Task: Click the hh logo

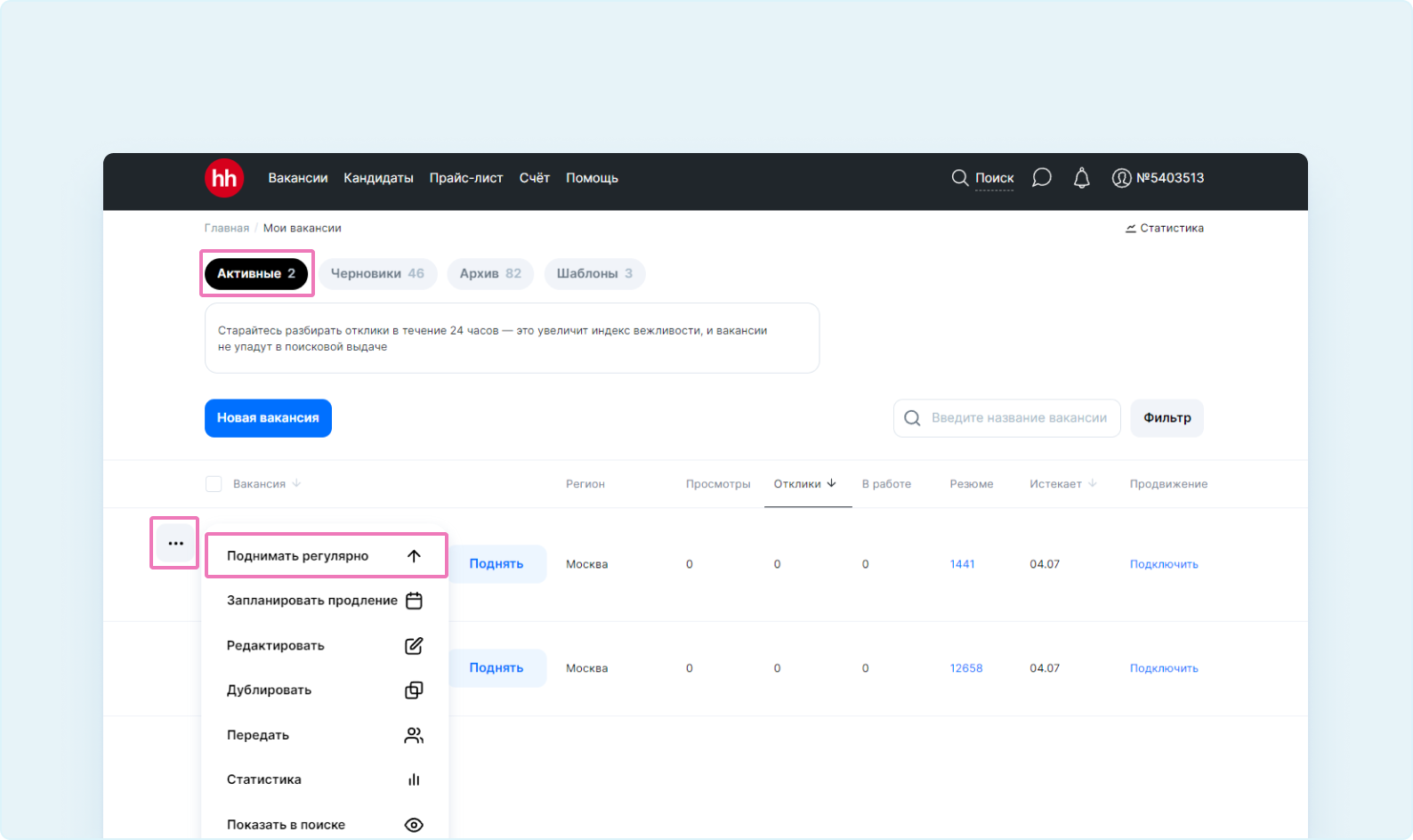Action: [224, 178]
